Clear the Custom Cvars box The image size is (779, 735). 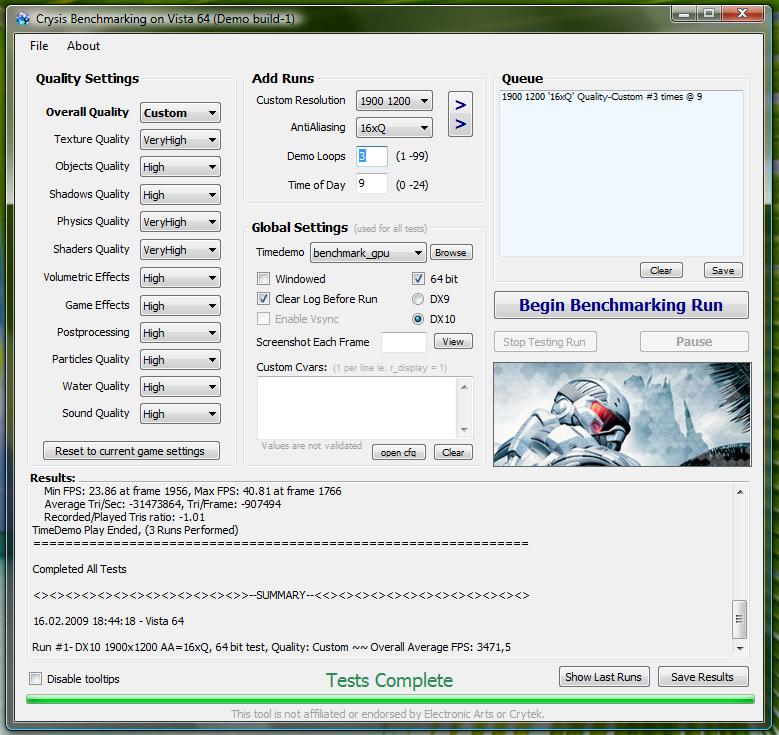click(453, 452)
